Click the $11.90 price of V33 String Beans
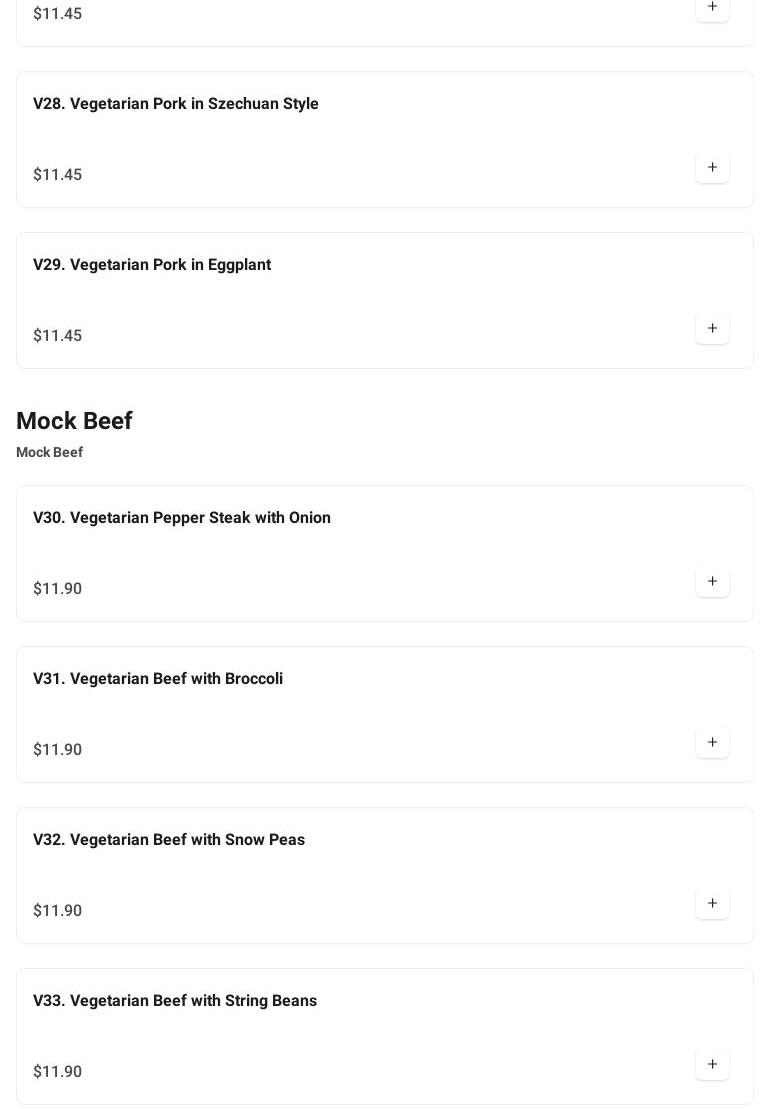 (x=58, y=1072)
